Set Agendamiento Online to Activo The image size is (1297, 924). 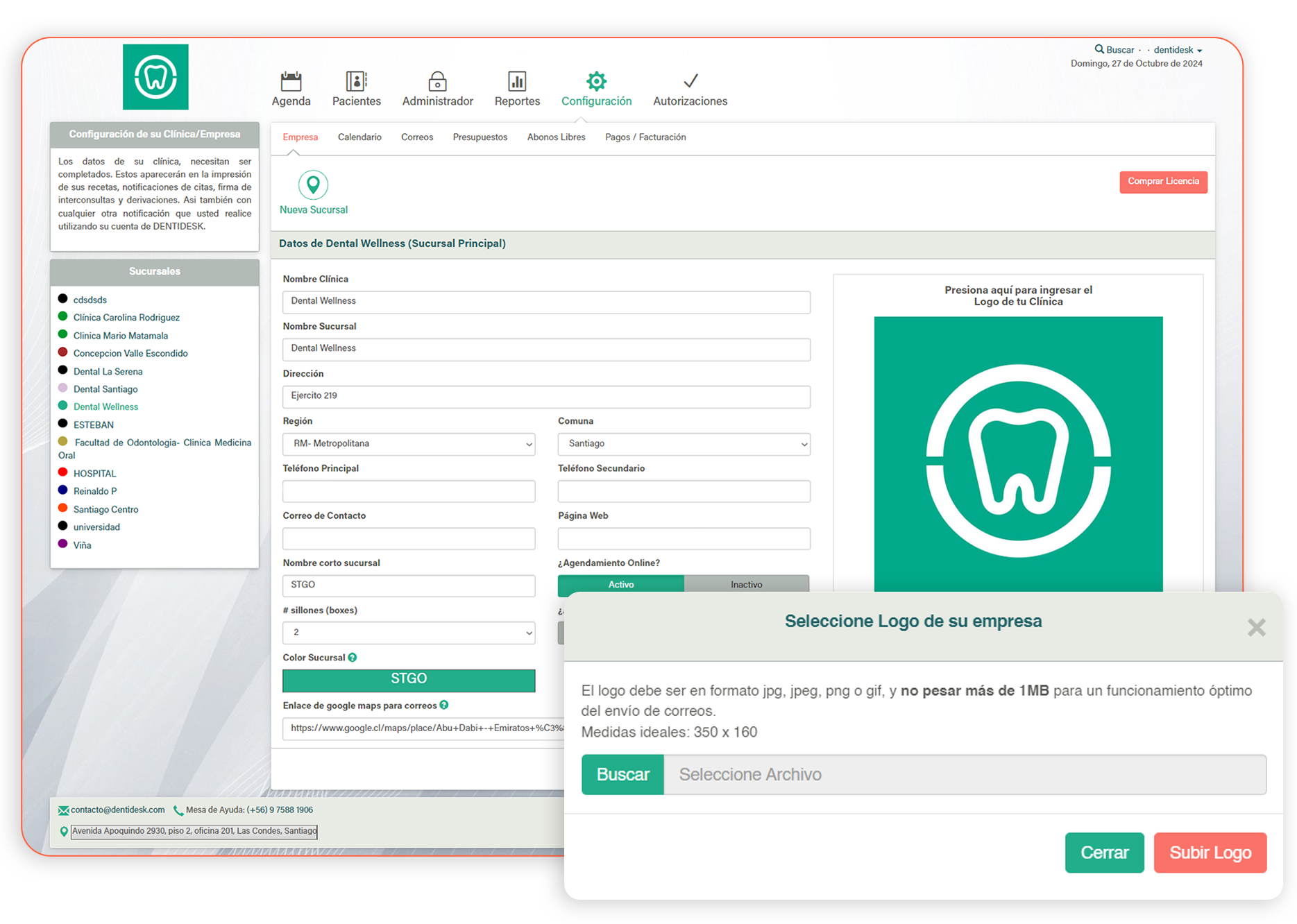(621, 585)
